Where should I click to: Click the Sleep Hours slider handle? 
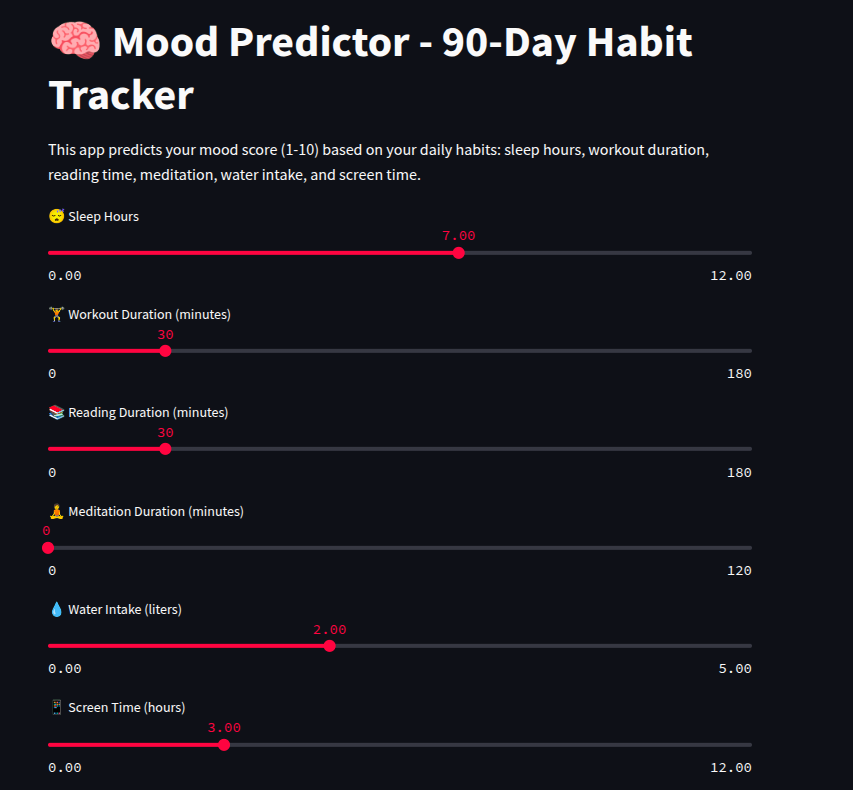[x=458, y=253]
